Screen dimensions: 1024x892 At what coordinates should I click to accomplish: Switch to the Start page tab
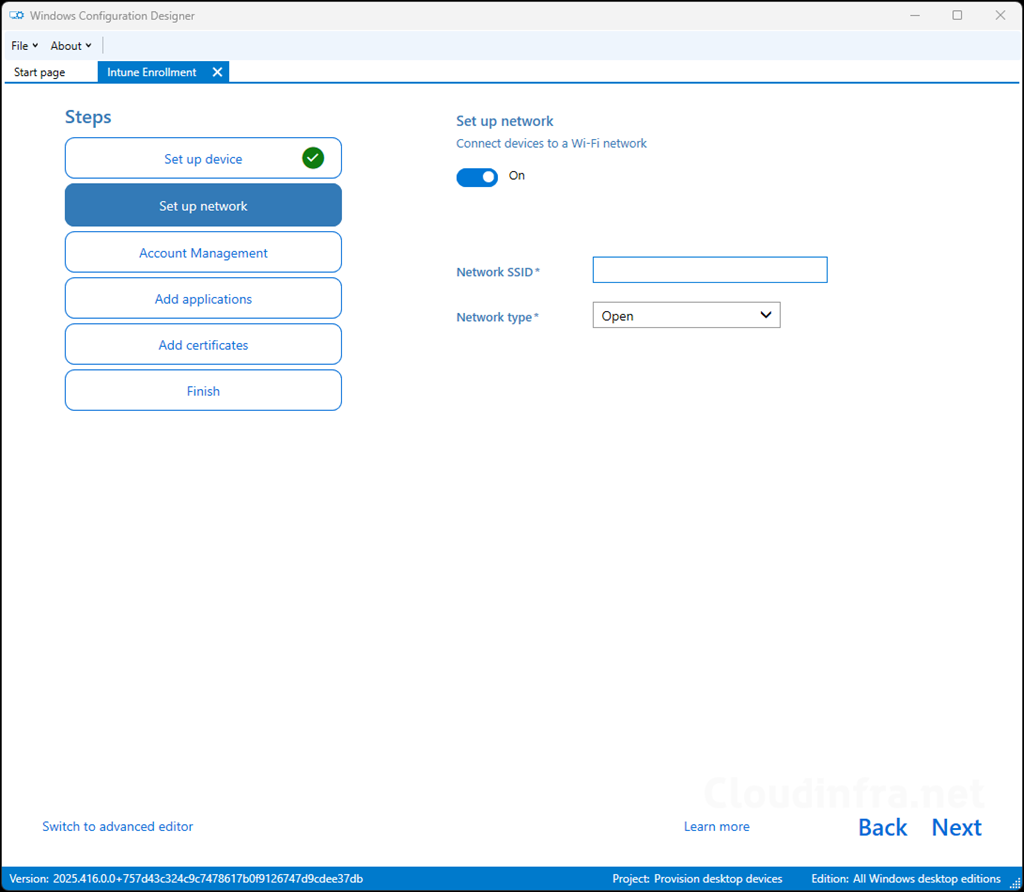[39, 72]
